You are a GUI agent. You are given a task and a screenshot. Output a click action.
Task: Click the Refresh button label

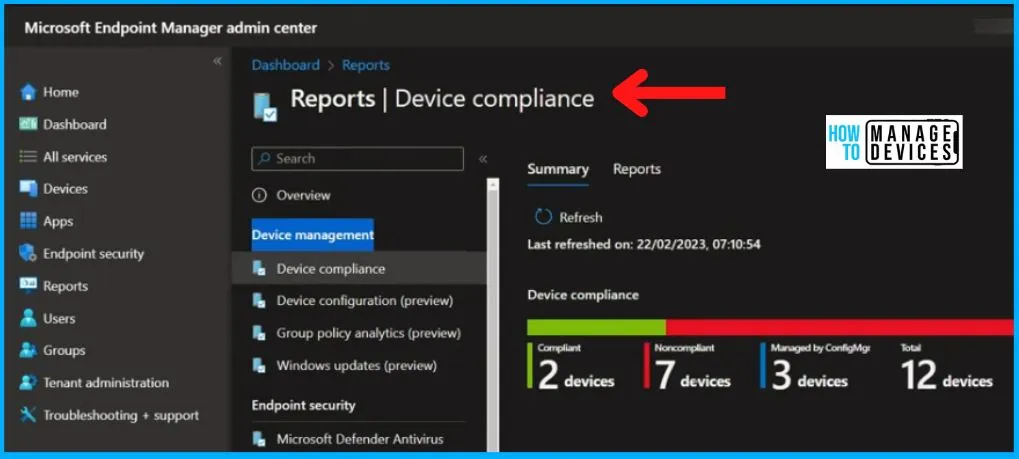[581, 217]
